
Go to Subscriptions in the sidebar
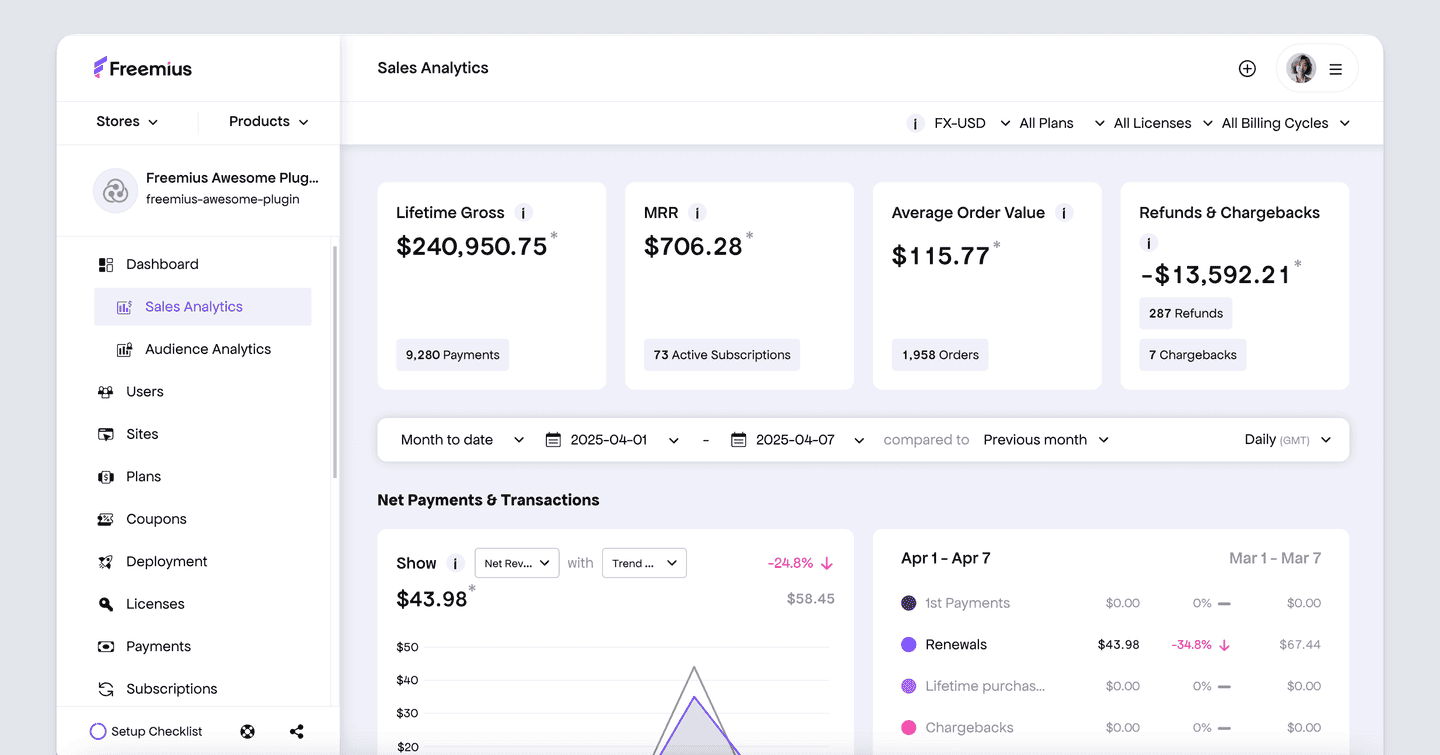171,689
